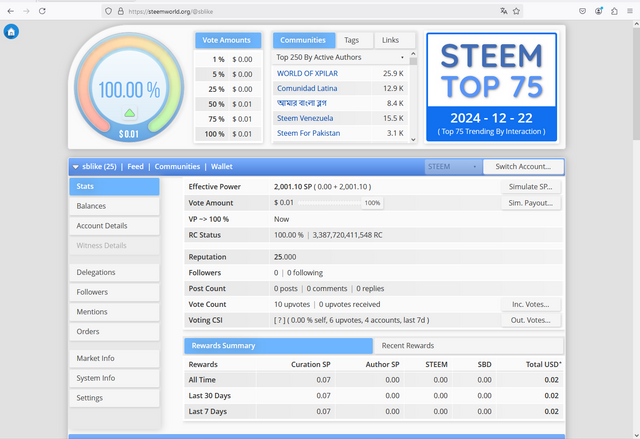640x439 pixels.
Task: Open System Info in the sidebar
Action: 114,378
